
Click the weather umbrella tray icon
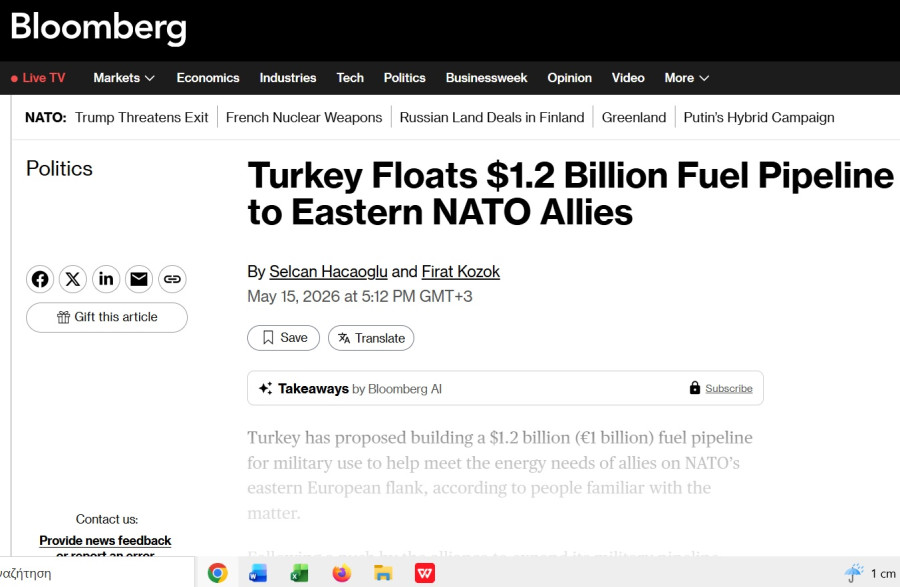[x=854, y=573]
